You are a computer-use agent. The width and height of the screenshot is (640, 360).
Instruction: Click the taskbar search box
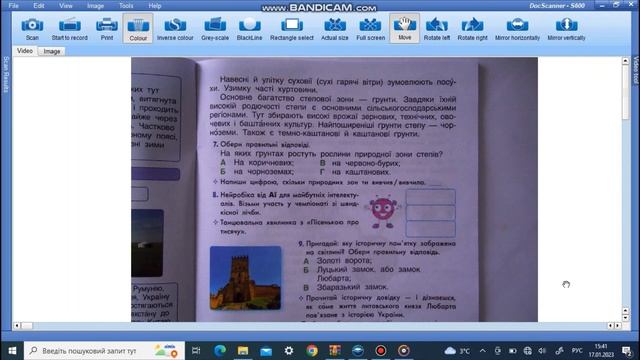click(104, 351)
